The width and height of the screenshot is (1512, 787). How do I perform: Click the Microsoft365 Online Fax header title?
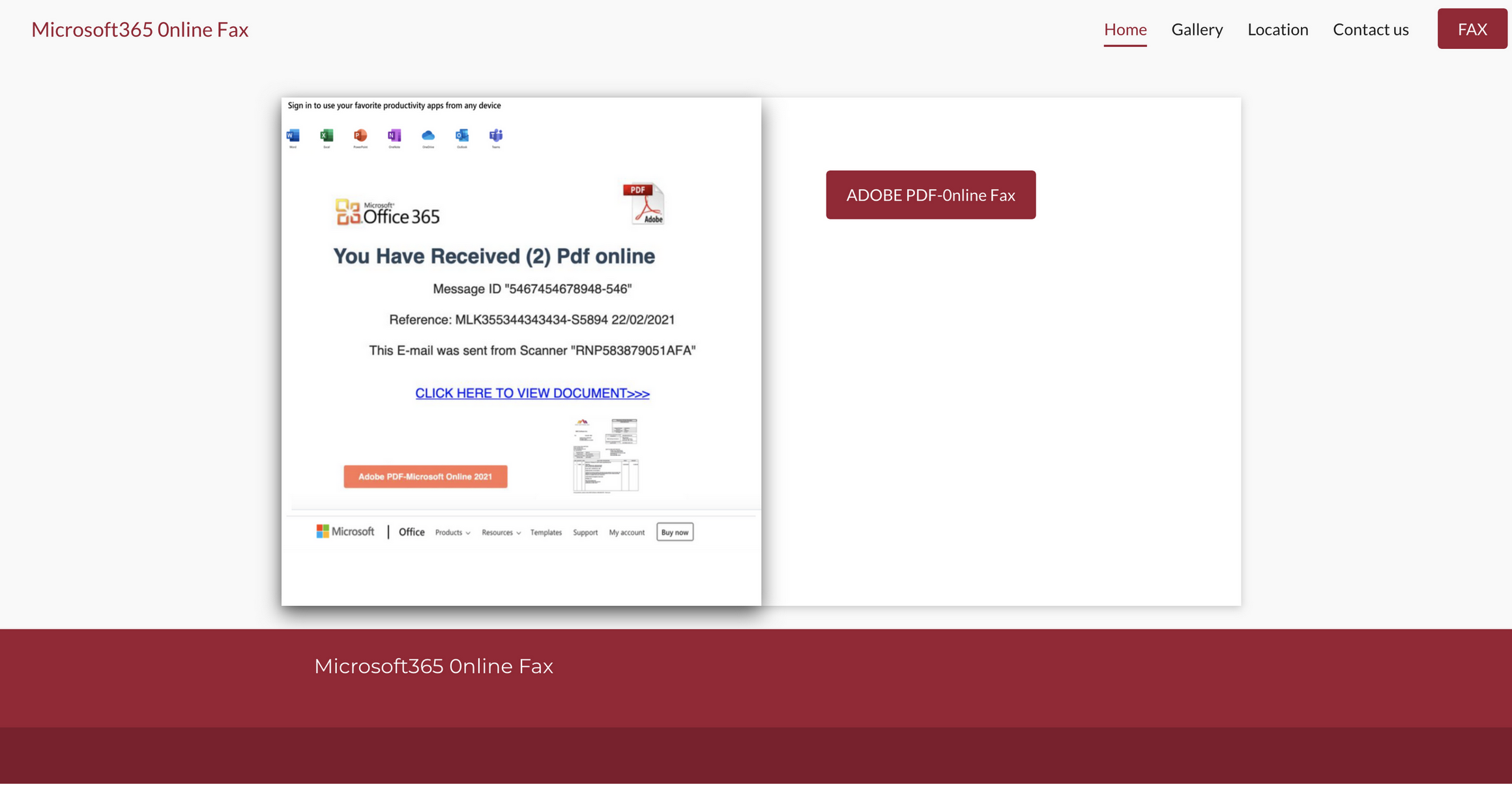[x=140, y=29]
